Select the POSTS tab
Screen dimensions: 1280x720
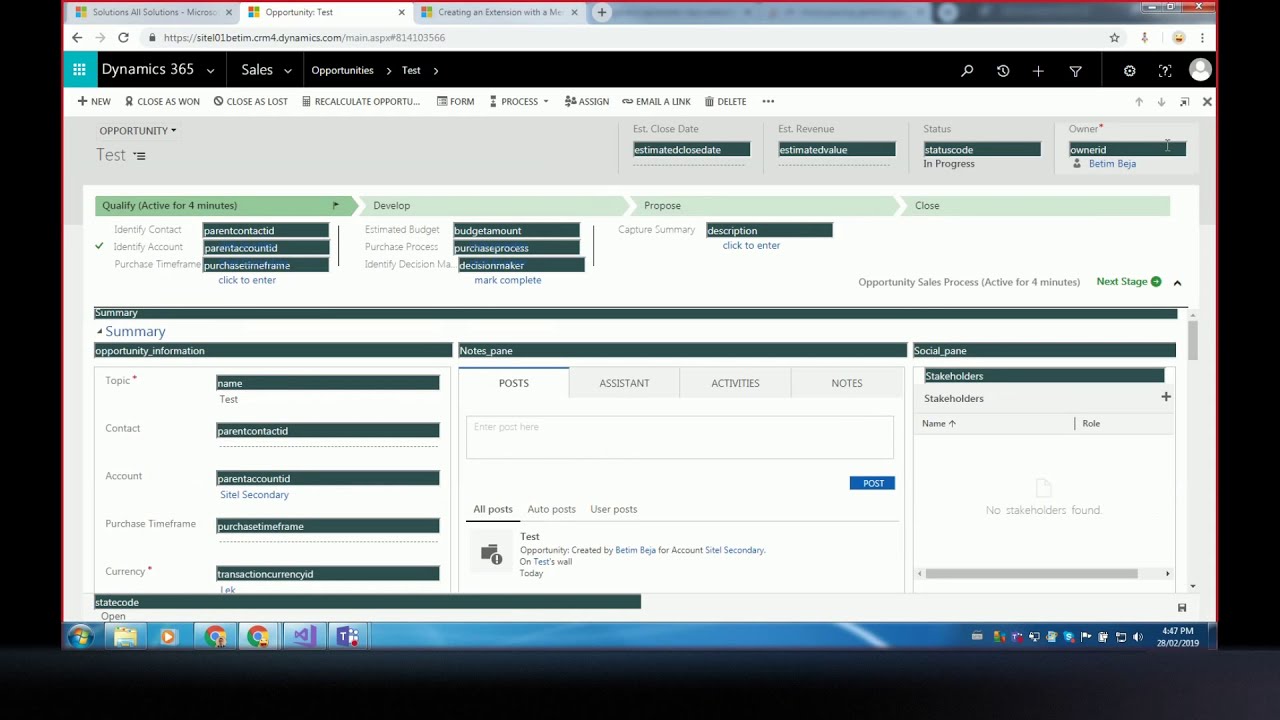pyautogui.click(x=514, y=383)
